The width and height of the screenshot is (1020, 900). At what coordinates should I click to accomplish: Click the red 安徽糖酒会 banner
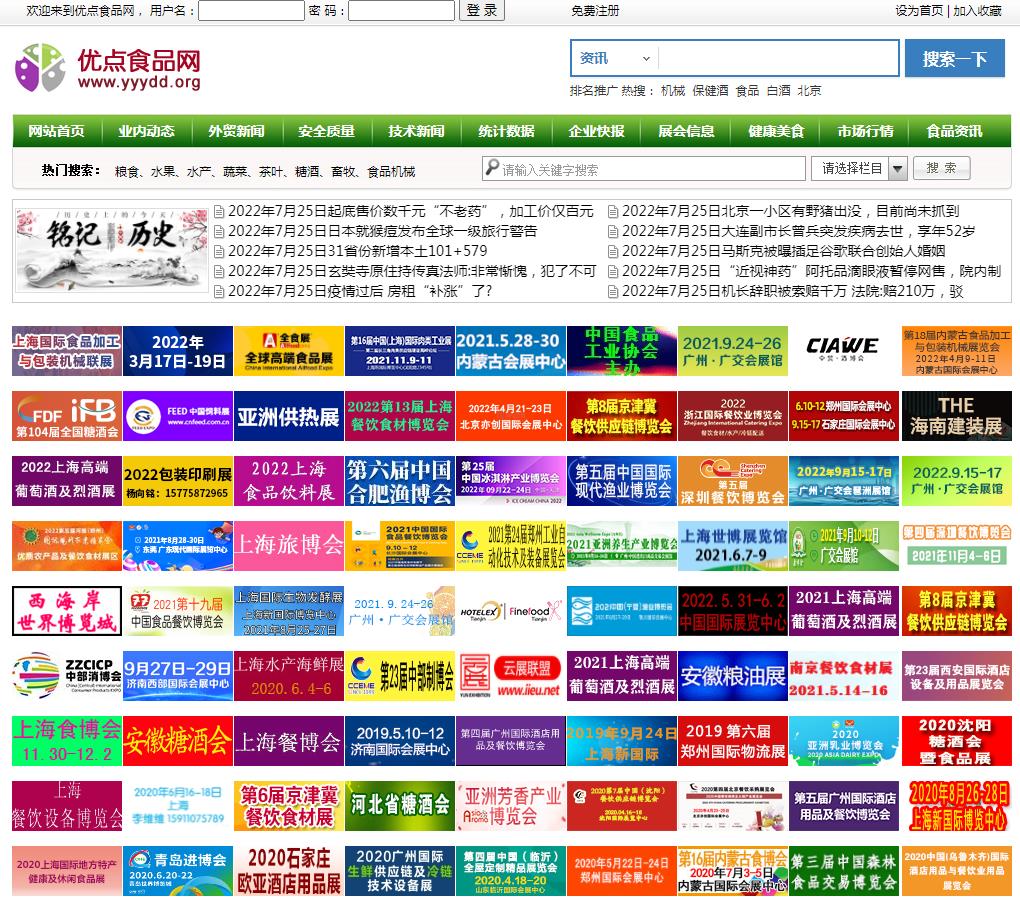(x=178, y=741)
